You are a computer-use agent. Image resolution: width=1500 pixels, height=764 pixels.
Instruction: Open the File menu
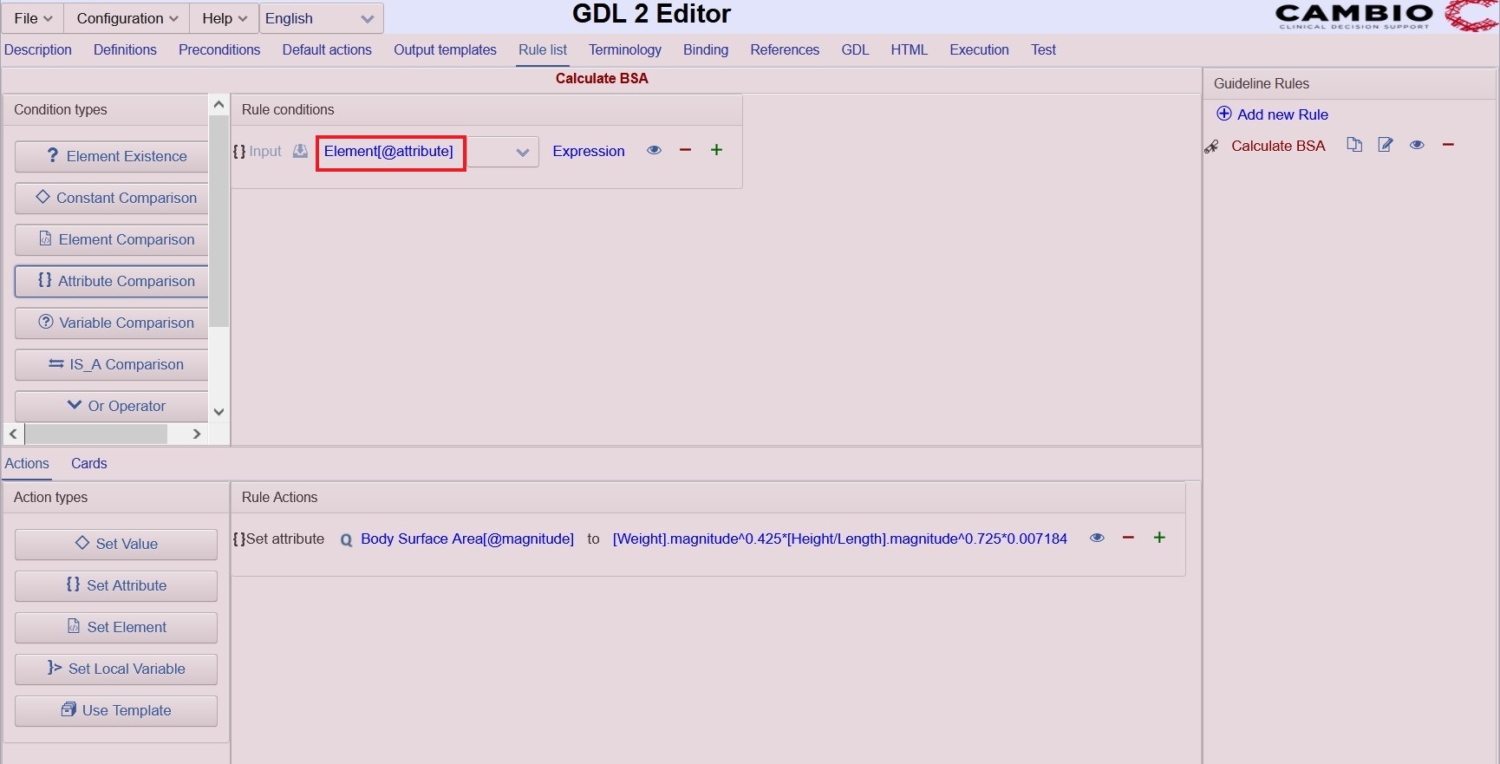coord(30,17)
